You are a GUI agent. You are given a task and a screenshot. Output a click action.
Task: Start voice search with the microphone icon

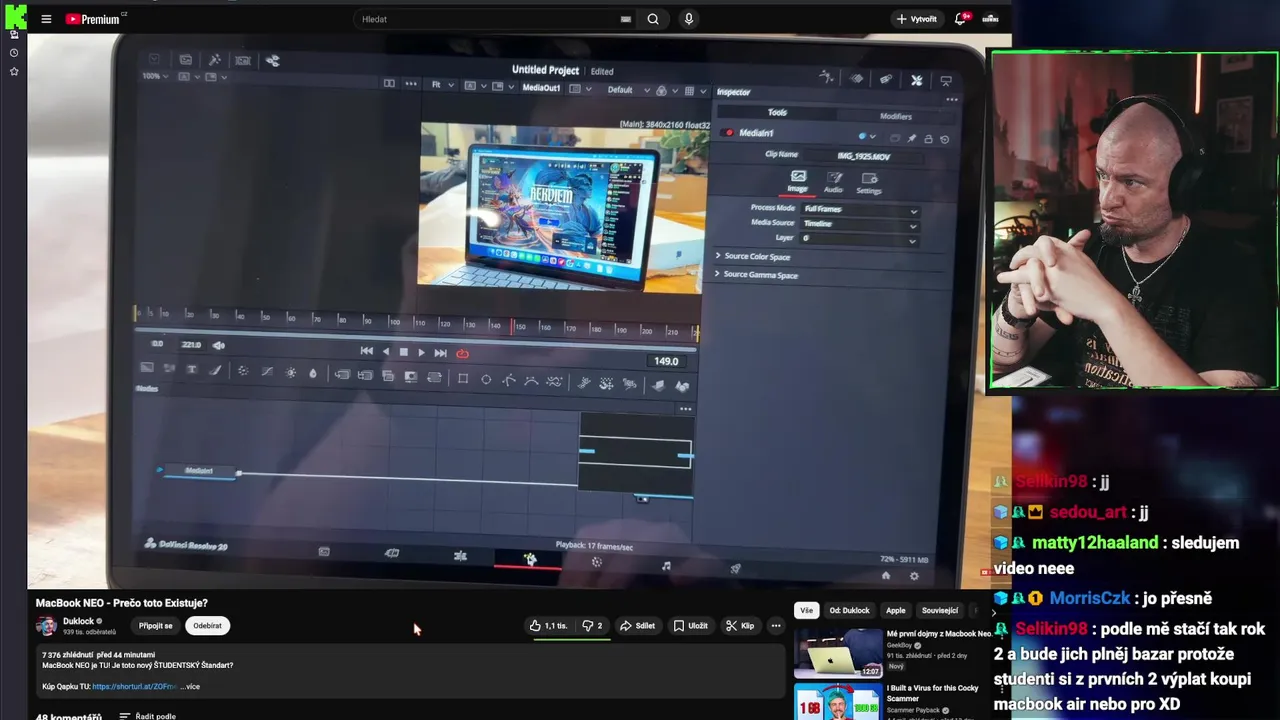[688, 19]
